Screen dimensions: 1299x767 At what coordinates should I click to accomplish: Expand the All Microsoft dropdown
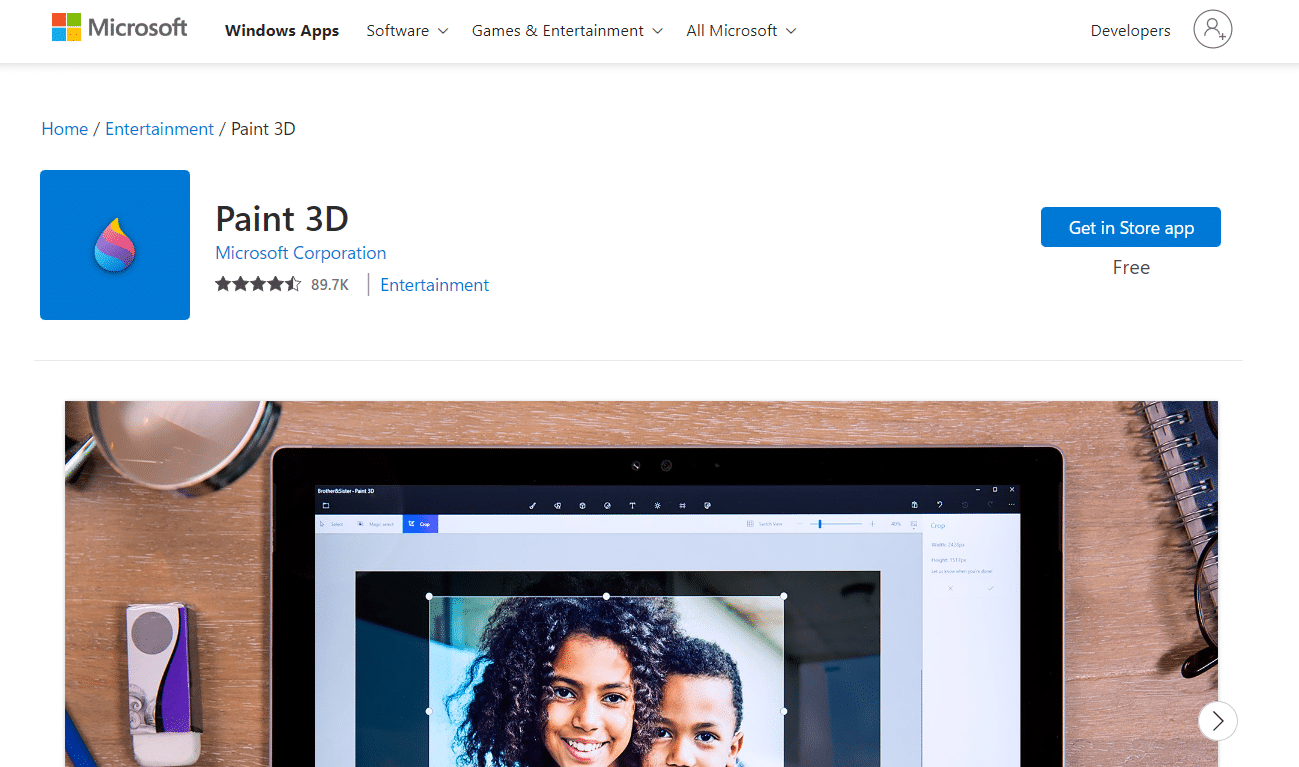741,31
